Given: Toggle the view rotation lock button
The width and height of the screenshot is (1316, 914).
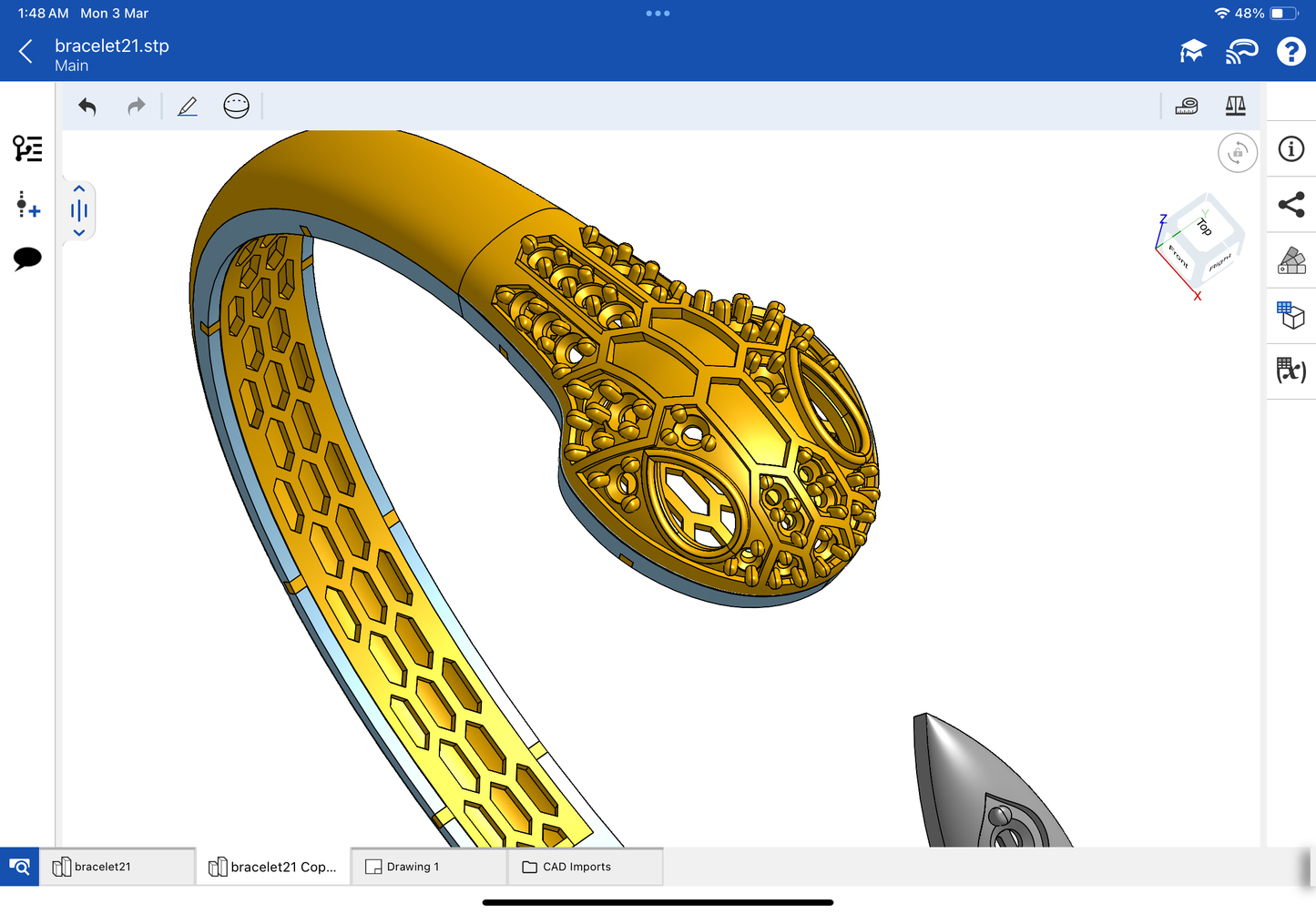Looking at the screenshot, I should [1237, 153].
